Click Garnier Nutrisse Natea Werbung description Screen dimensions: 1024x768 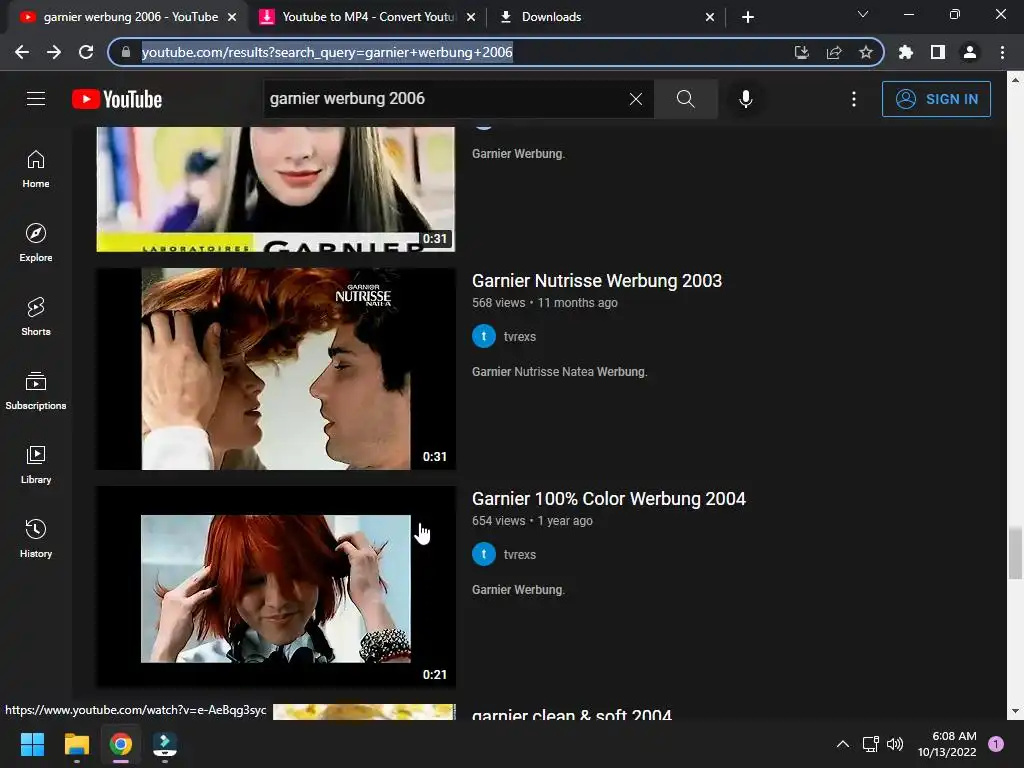[x=560, y=372]
